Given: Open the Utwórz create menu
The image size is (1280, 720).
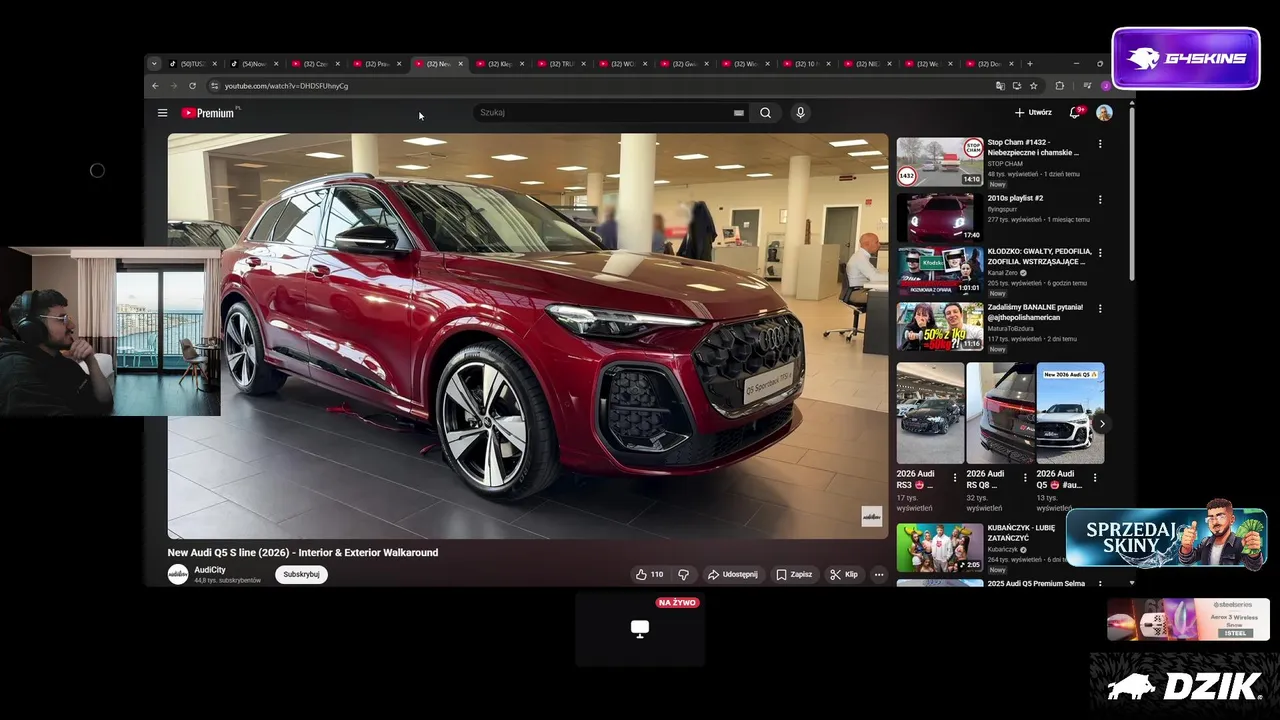Looking at the screenshot, I should [x=1033, y=113].
